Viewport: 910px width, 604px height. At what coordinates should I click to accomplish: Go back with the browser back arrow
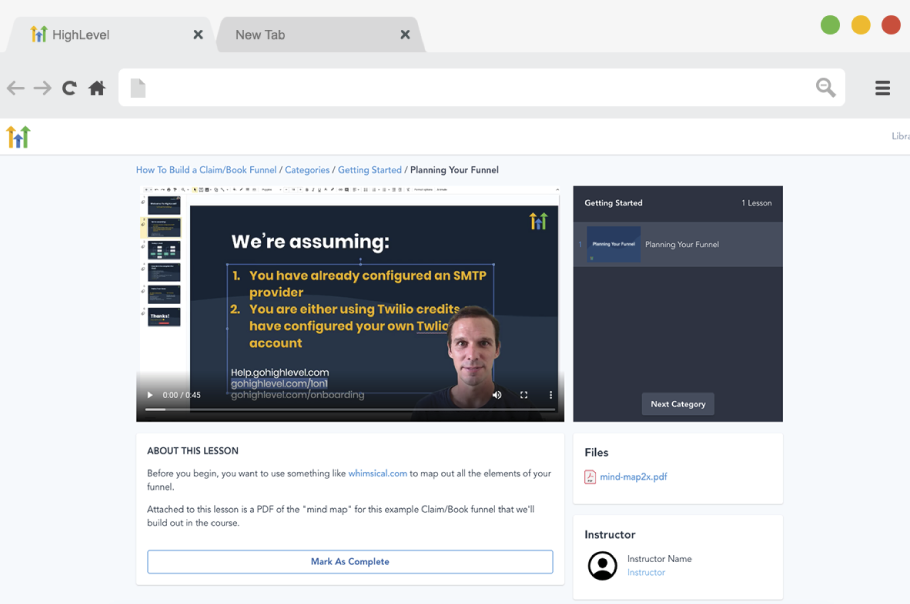click(x=16, y=88)
